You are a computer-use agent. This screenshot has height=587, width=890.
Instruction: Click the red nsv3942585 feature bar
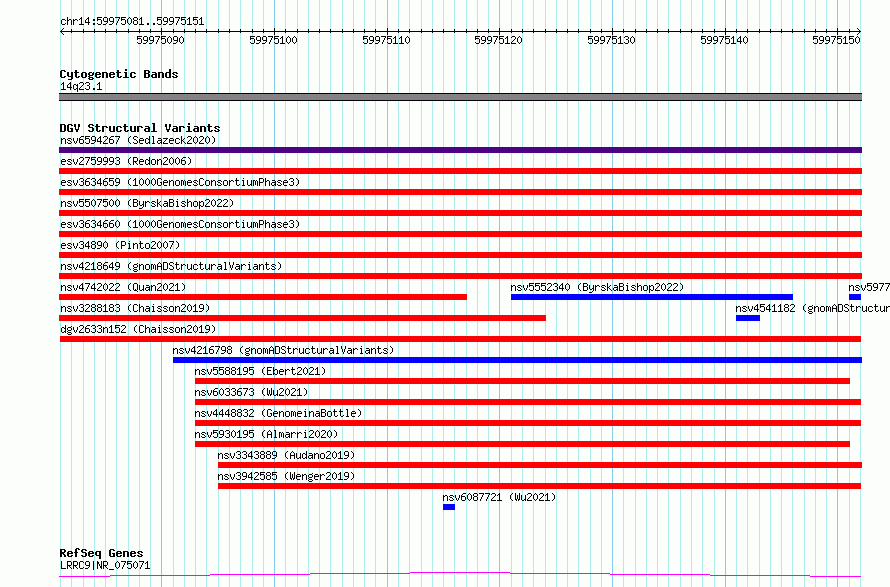coord(539,486)
